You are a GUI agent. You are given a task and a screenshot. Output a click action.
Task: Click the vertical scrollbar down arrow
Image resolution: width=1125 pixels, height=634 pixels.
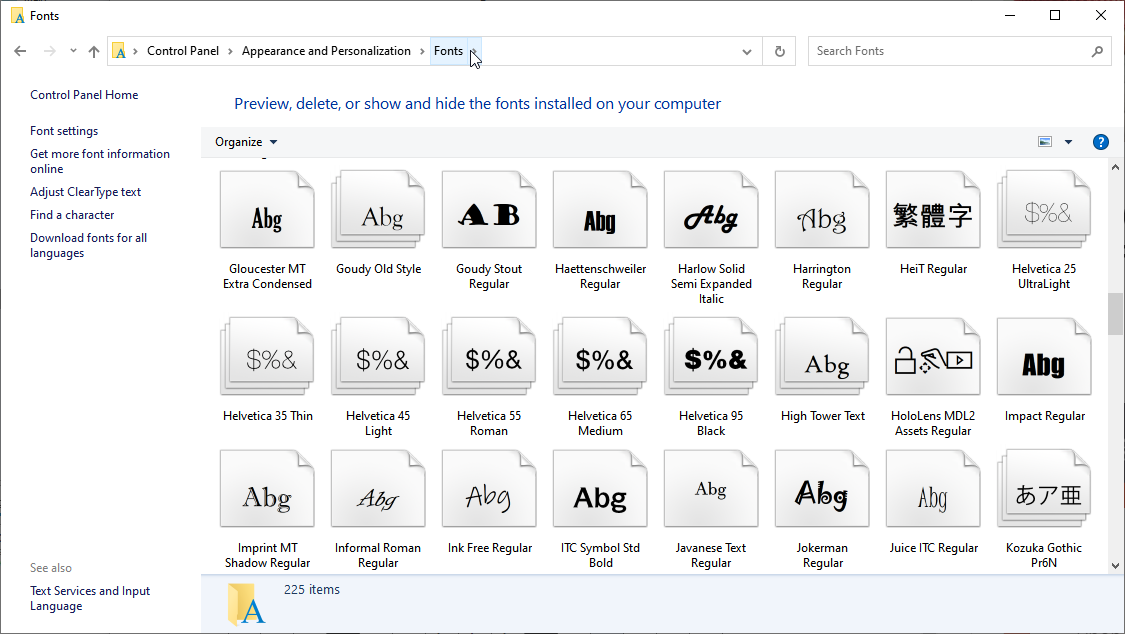tap(1115, 565)
